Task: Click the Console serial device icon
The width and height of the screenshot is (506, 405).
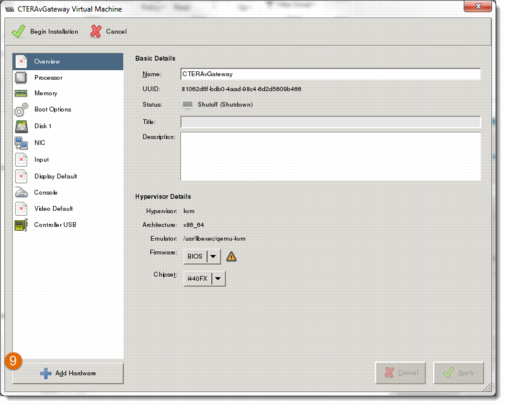Action: click(21, 192)
